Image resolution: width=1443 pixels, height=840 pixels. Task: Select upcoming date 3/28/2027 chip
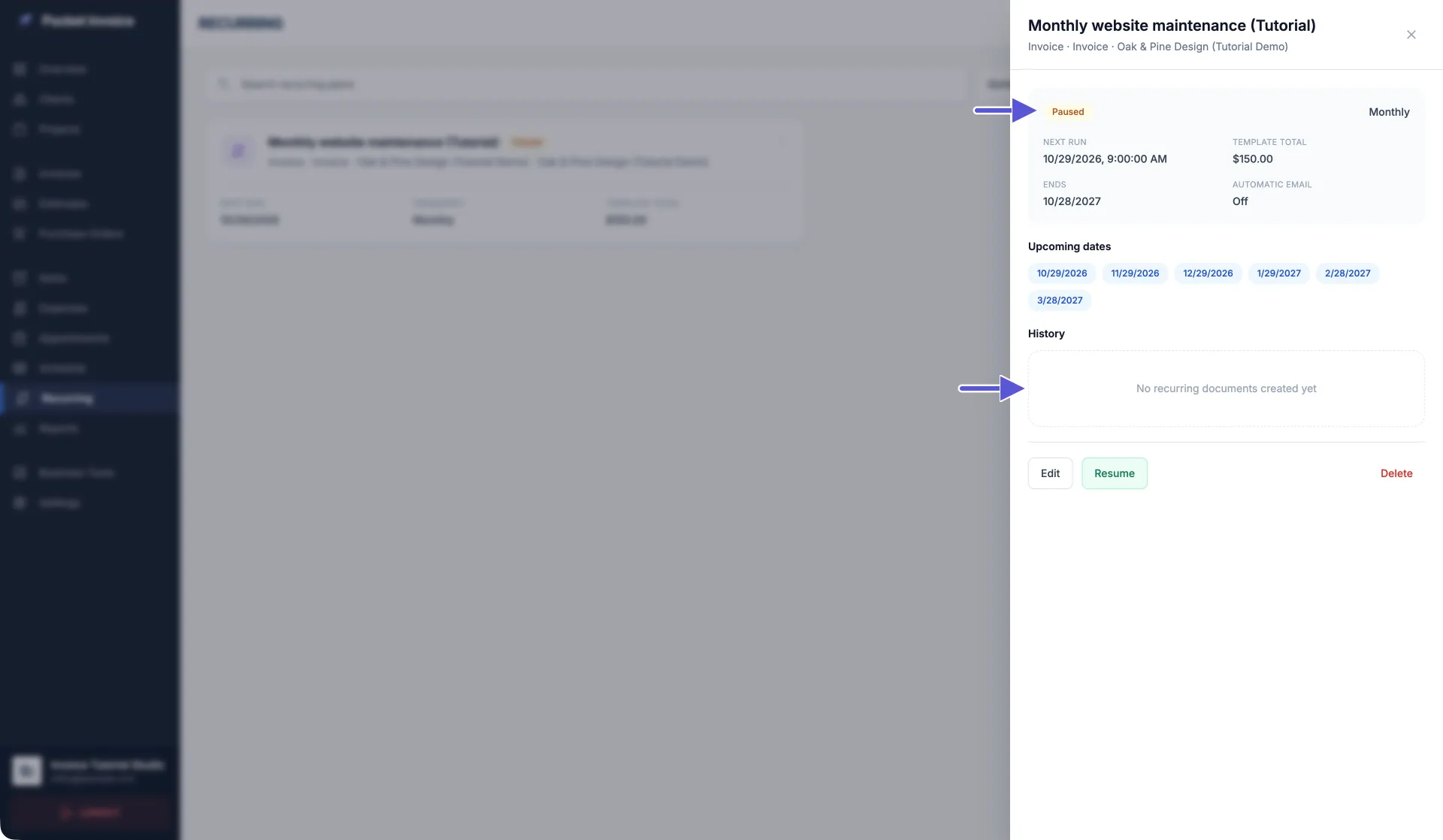tap(1059, 301)
